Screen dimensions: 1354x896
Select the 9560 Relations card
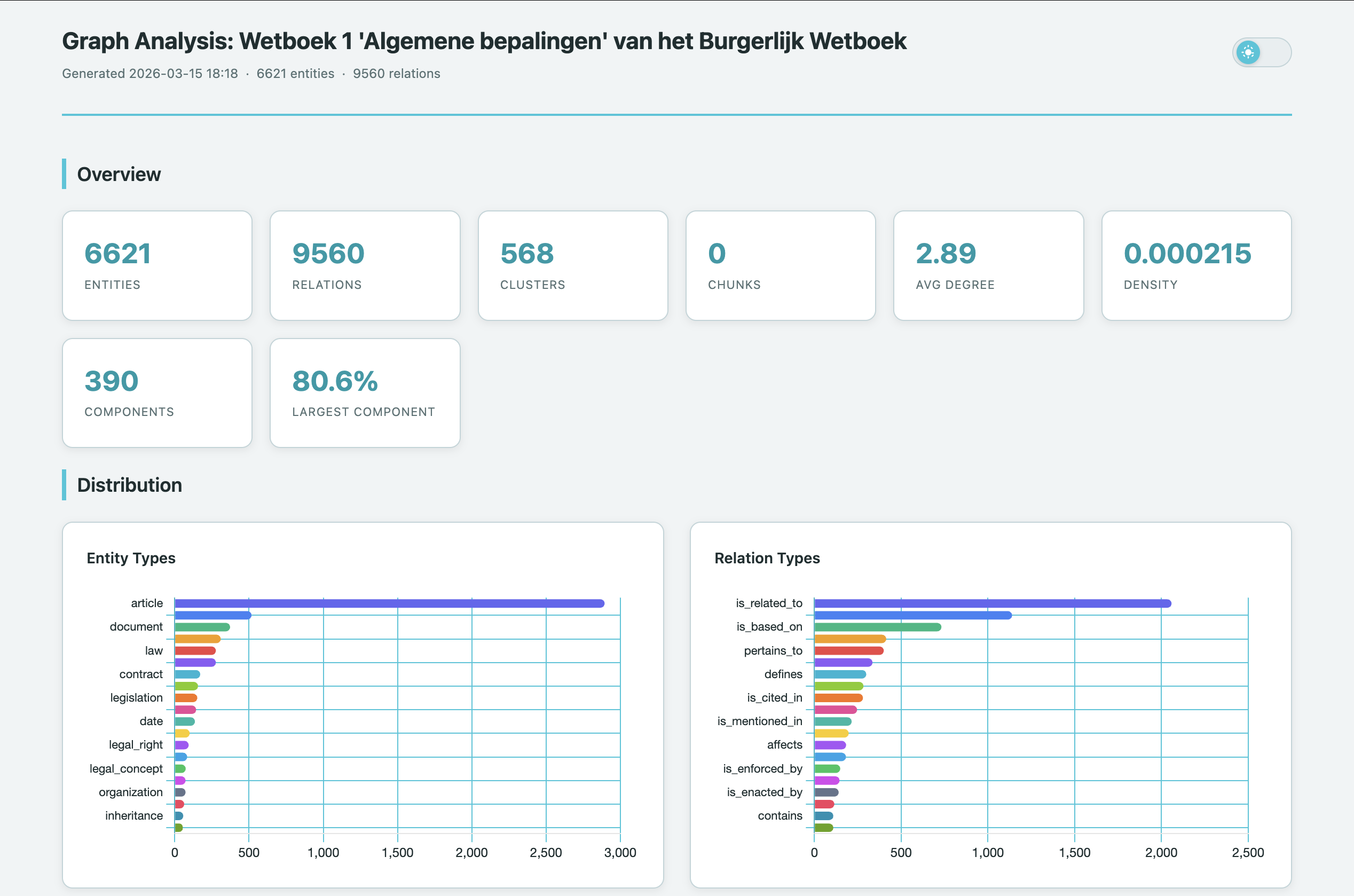[365, 265]
